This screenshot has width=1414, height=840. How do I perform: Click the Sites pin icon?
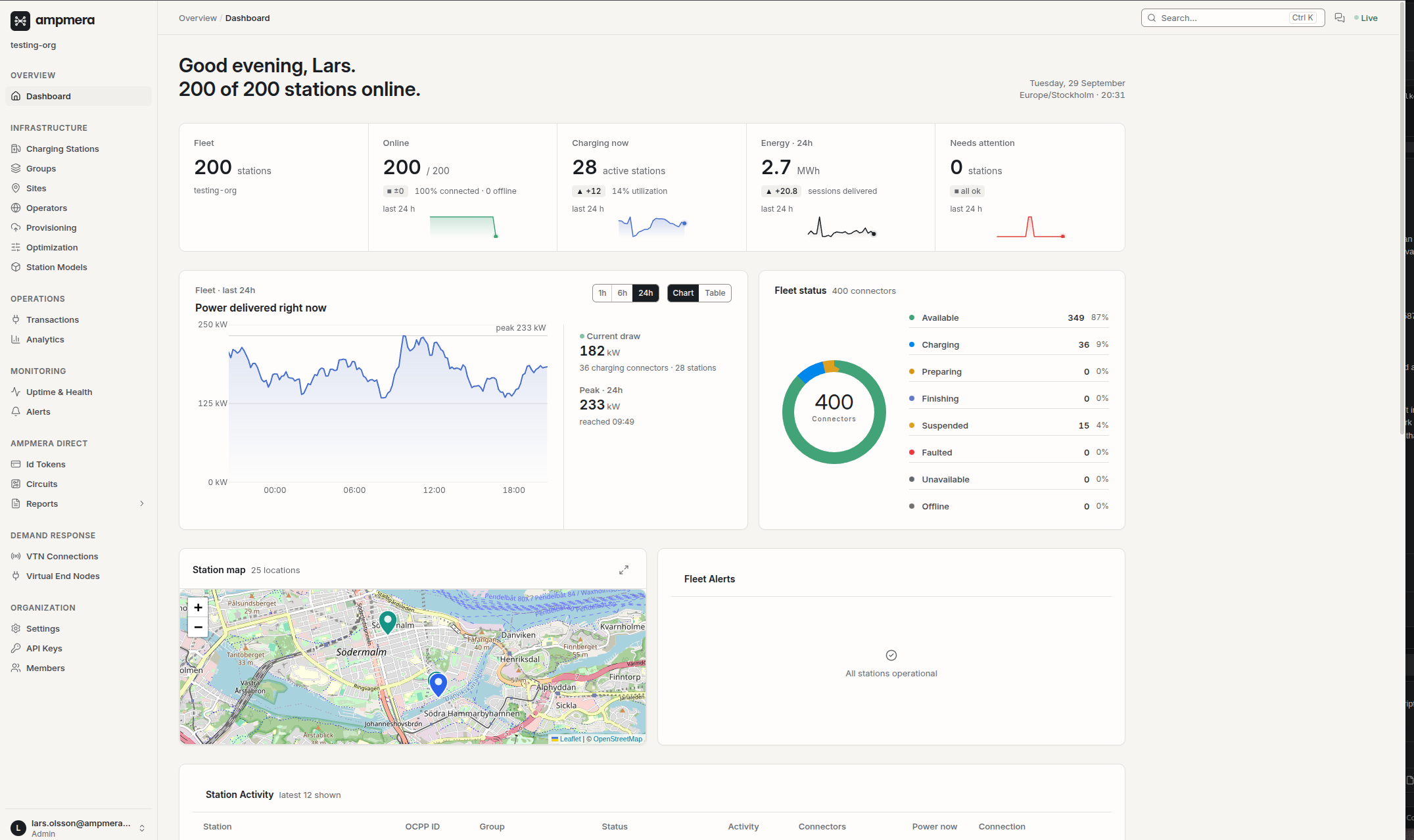(x=16, y=189)
